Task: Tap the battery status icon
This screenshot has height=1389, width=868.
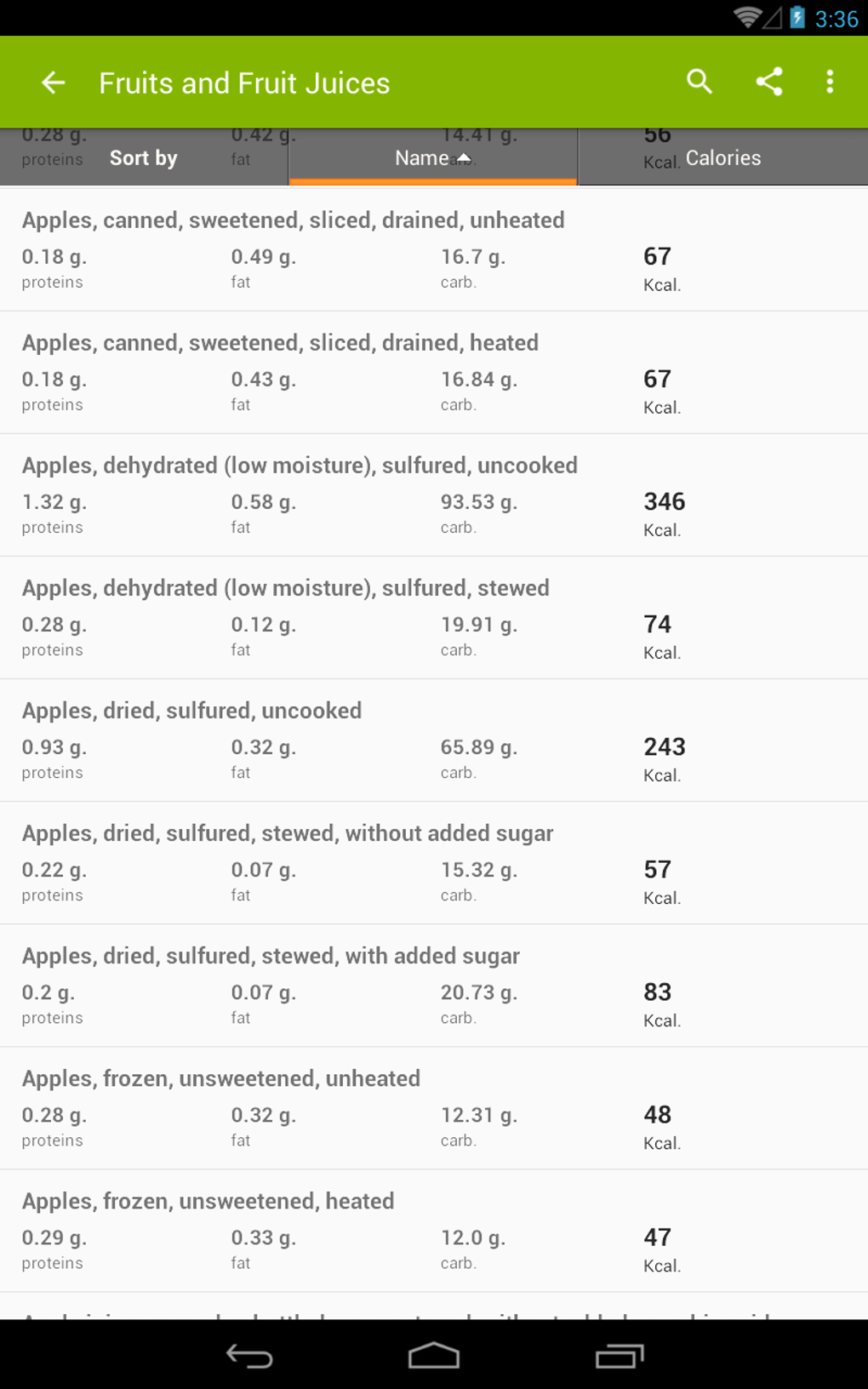Action: [797, 18]
